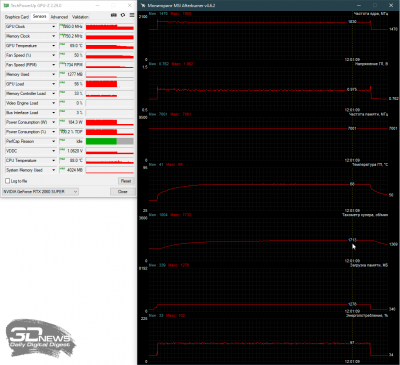Minimize the MSI Afterburner monitoring window

(x=359, y=6)
